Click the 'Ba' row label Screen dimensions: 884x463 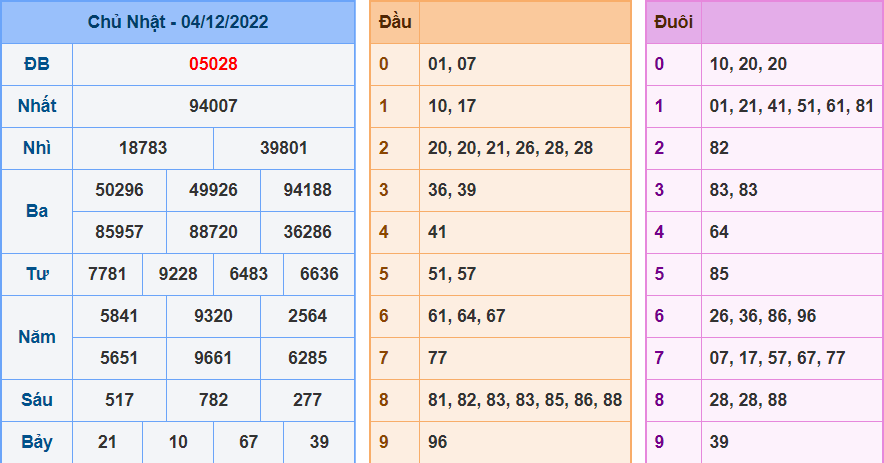coord(37,211)
